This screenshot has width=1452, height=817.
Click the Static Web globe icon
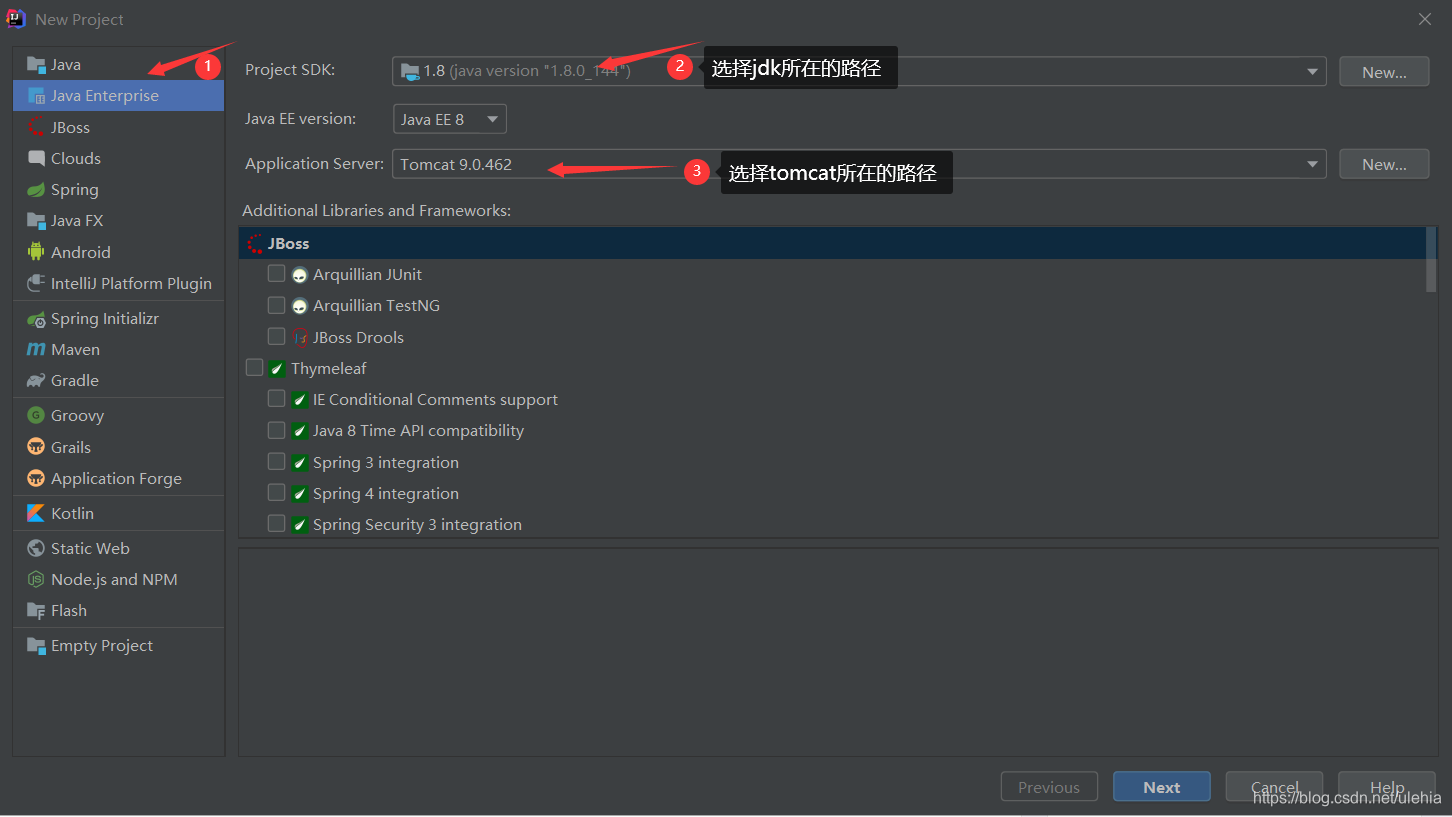coord(36,548)
